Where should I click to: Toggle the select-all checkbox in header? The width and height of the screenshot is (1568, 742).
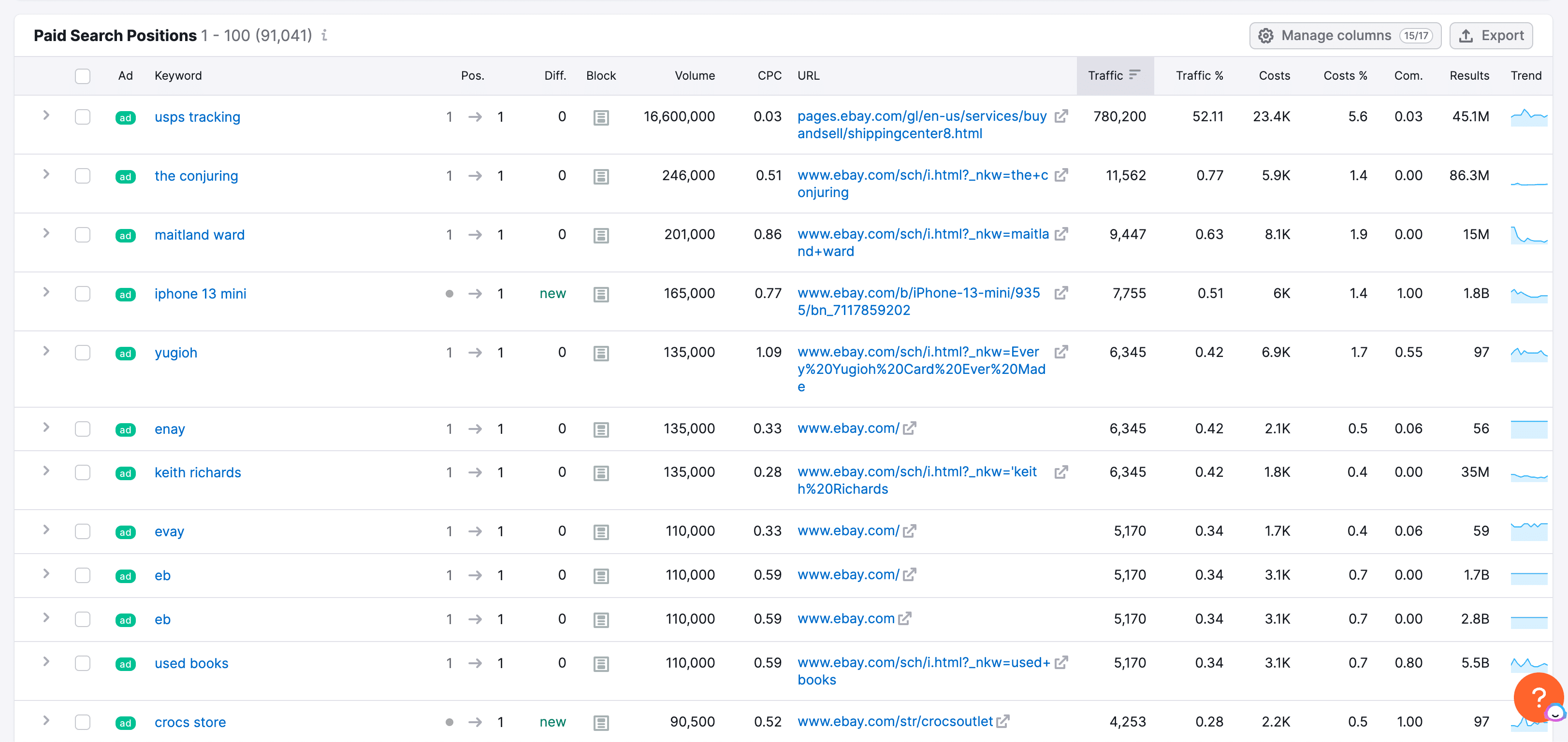point(82,76)
